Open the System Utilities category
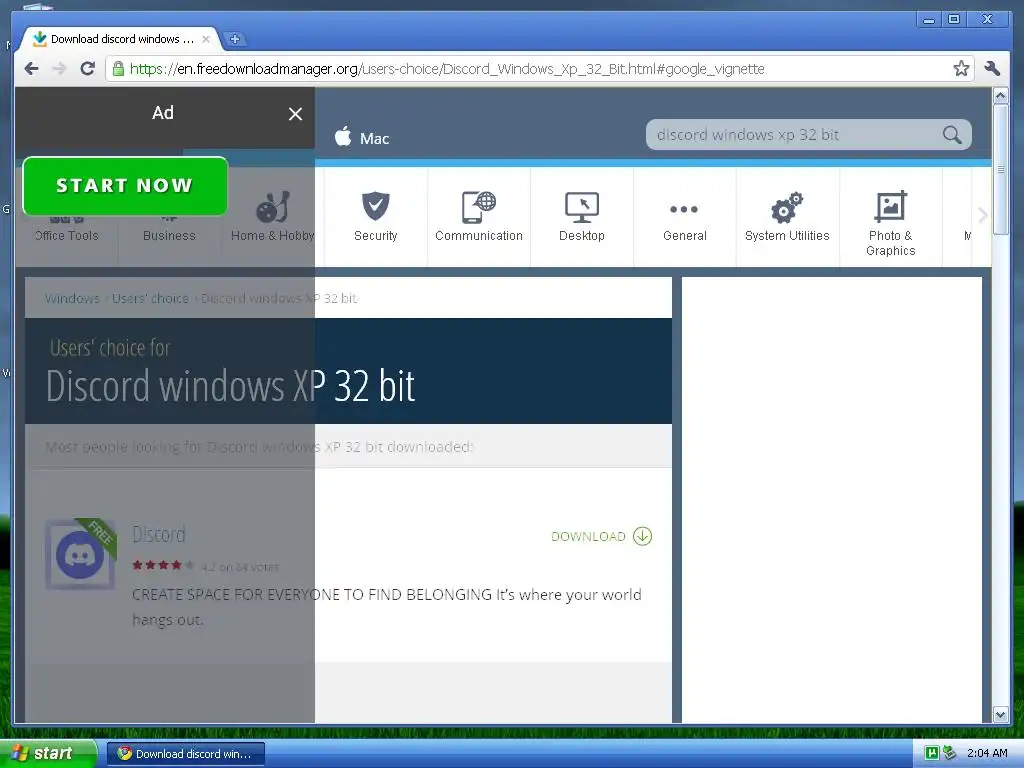The height and width of the screenshot is (768, 1024). click(788, 217)
